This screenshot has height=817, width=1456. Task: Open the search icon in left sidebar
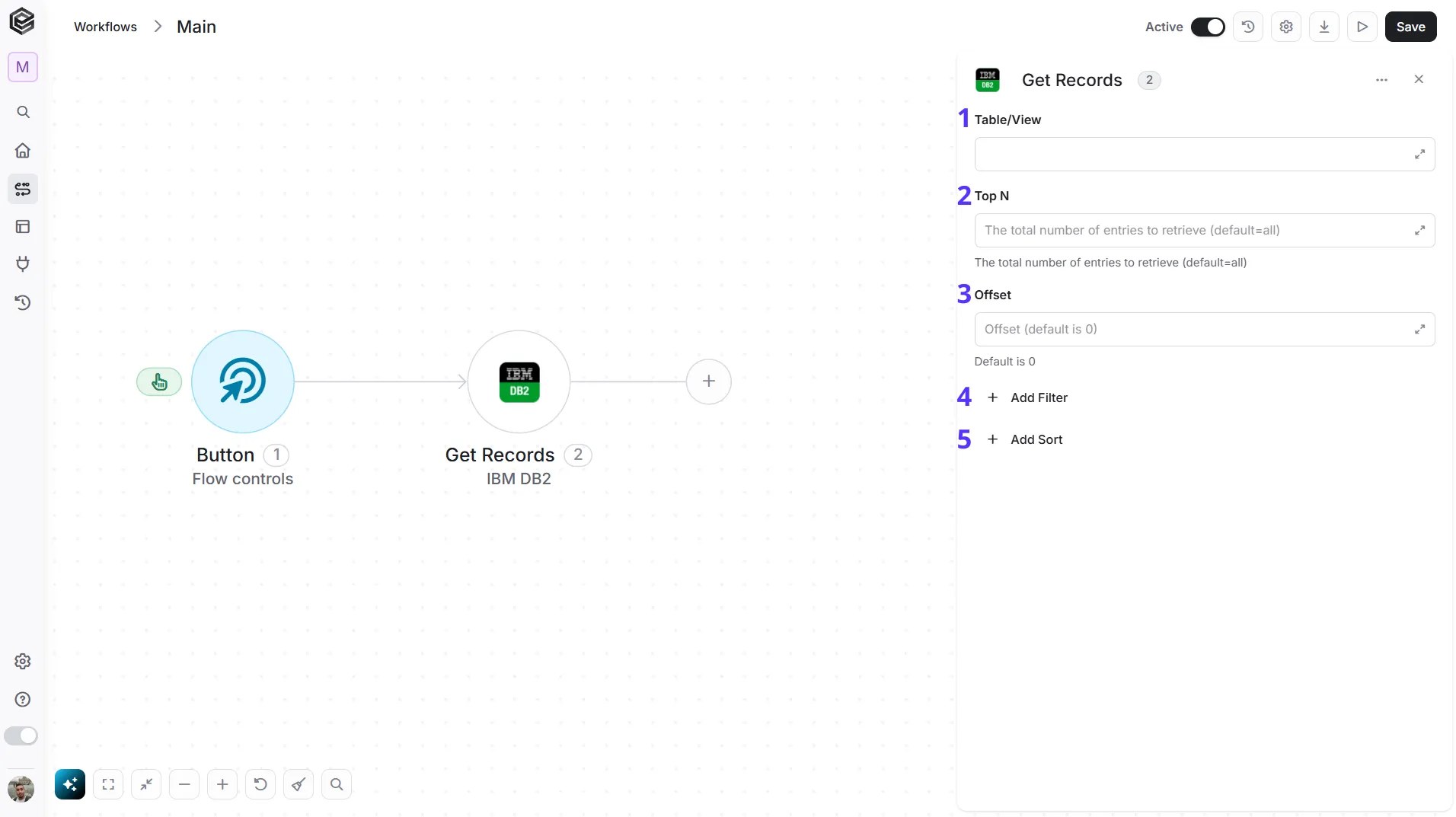point(23,112)
